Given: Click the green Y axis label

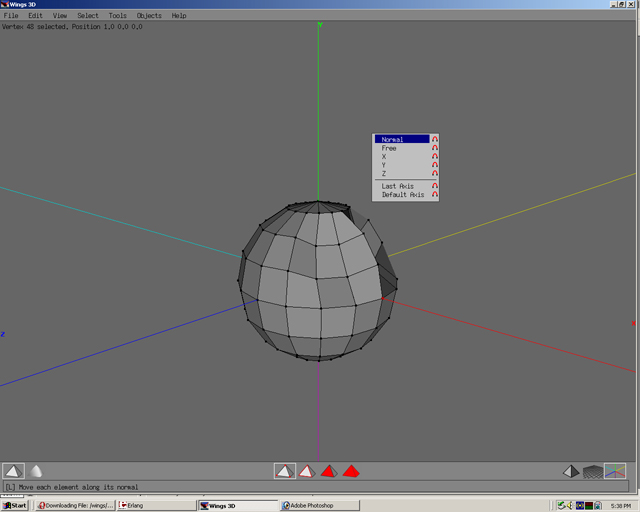Looking at the screenshot, I should pyautogui.click(x=320, y=25).
